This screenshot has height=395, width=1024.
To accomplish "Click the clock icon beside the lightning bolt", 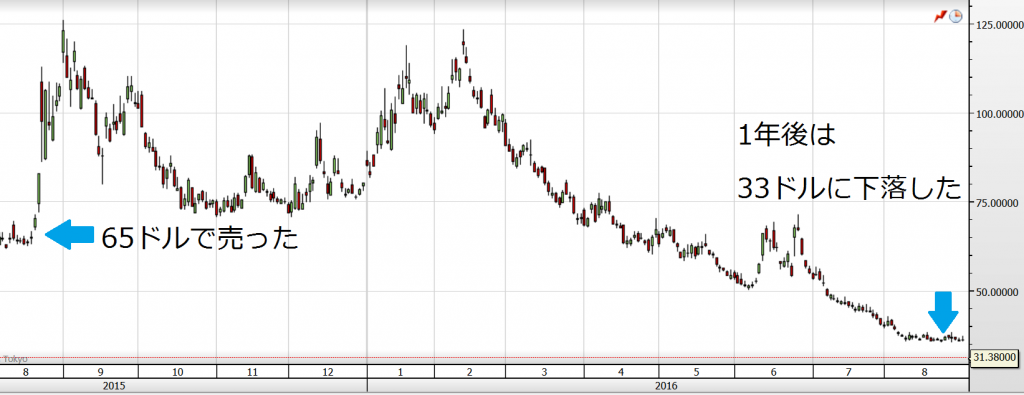I will pyautogui.click(x=955, y=16).
